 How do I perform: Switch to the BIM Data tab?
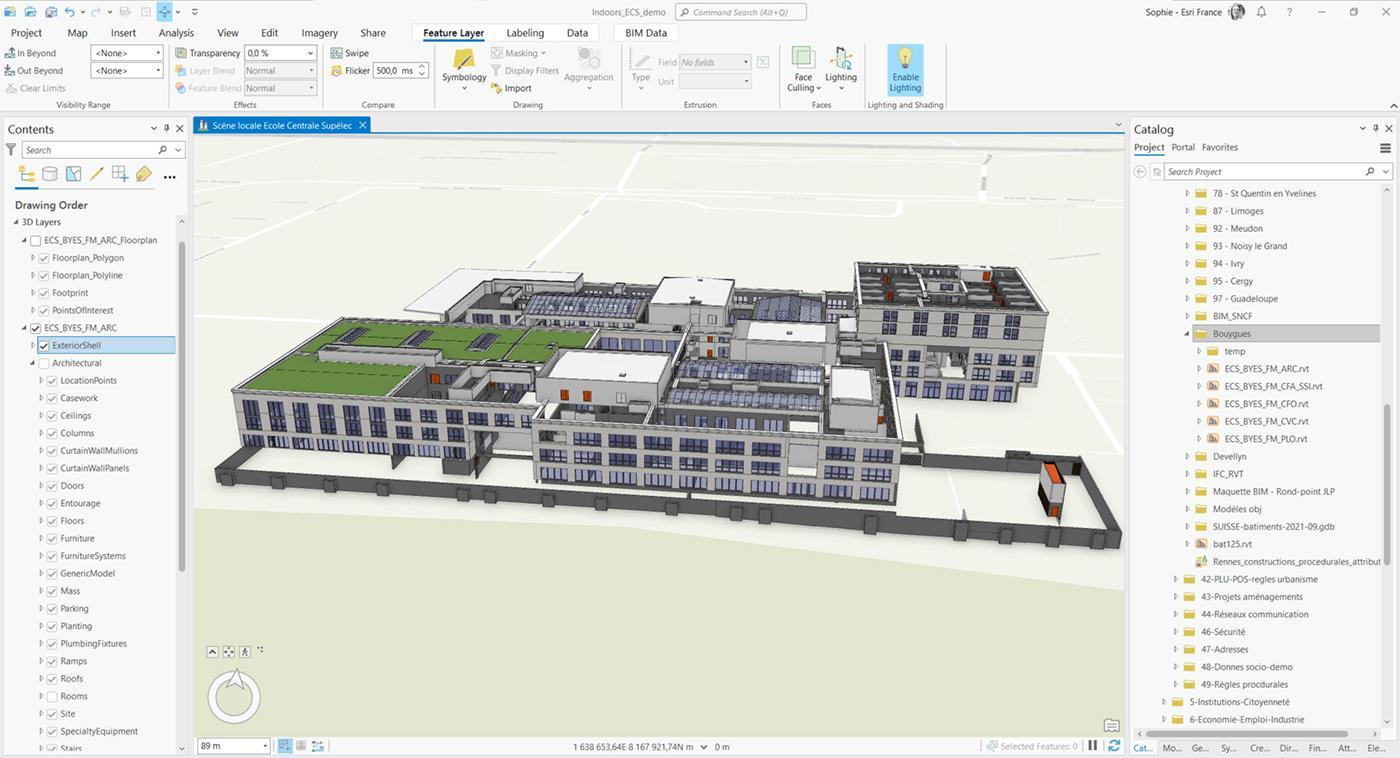pyautogui.click(x=646, y=33)
